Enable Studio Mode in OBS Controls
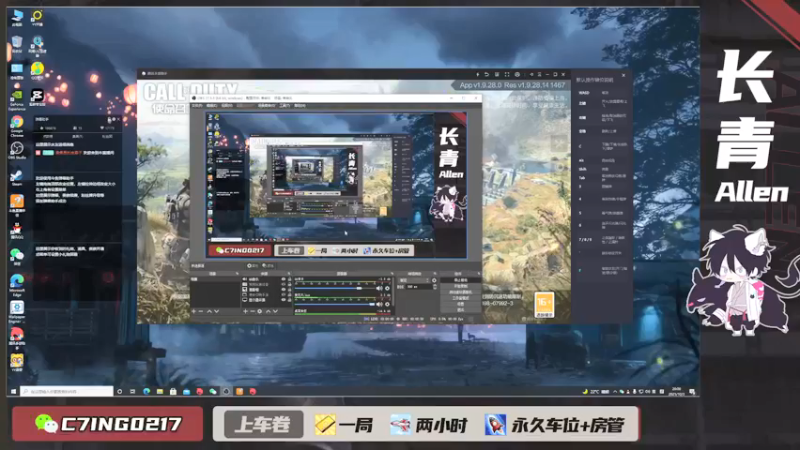The height and width of the screenshot is (450, 800). click(x=461, y=298)
